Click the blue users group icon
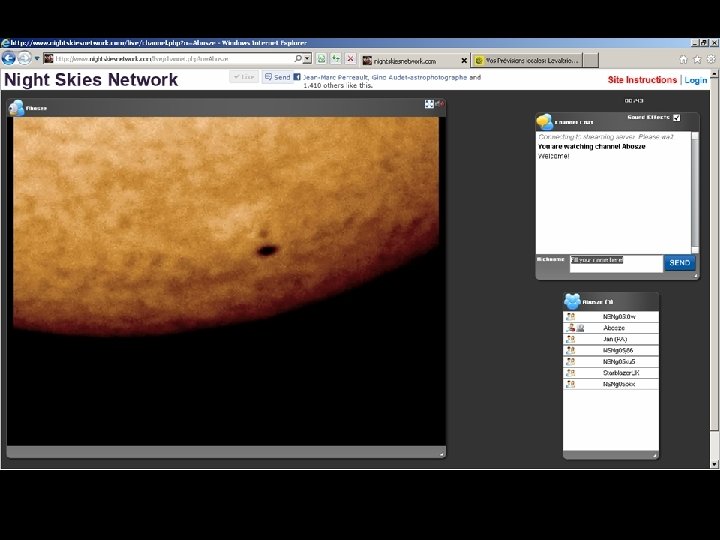720x540 pixels. pos(572,301)
